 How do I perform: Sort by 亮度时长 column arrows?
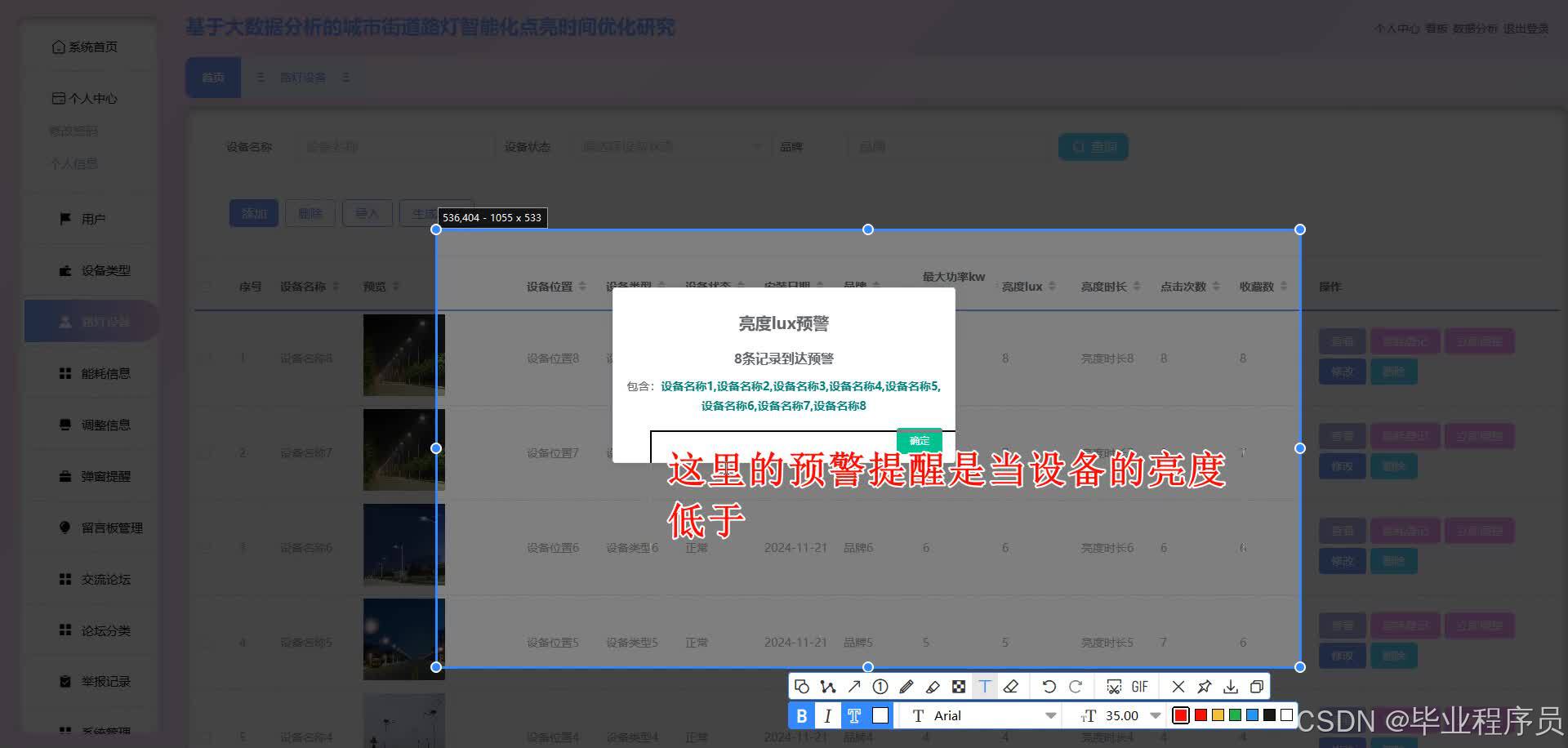[x=1137, y=287]
